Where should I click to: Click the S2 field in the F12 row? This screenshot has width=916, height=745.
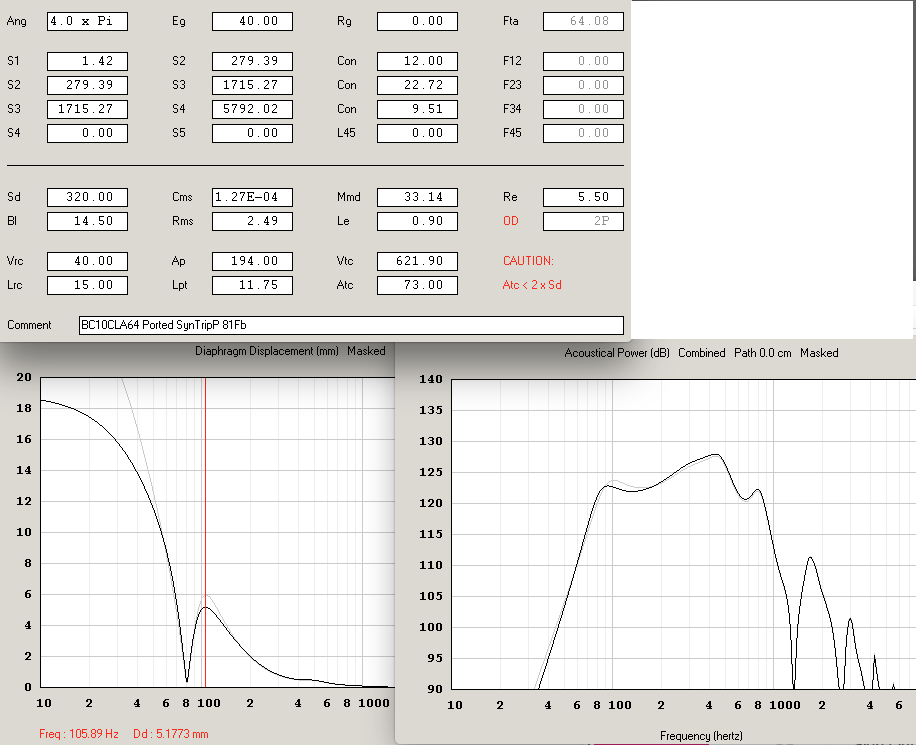click(252, 61)
